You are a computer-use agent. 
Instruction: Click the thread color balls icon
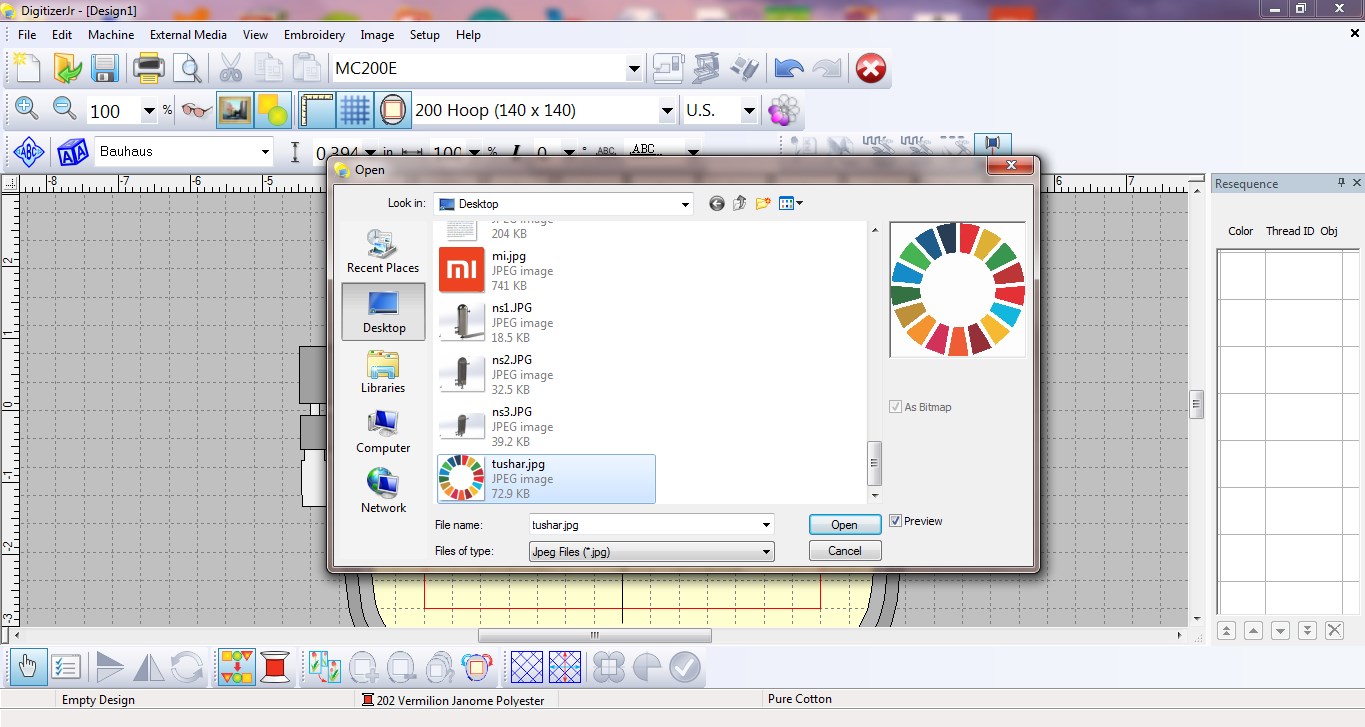[x=784, y=110]
